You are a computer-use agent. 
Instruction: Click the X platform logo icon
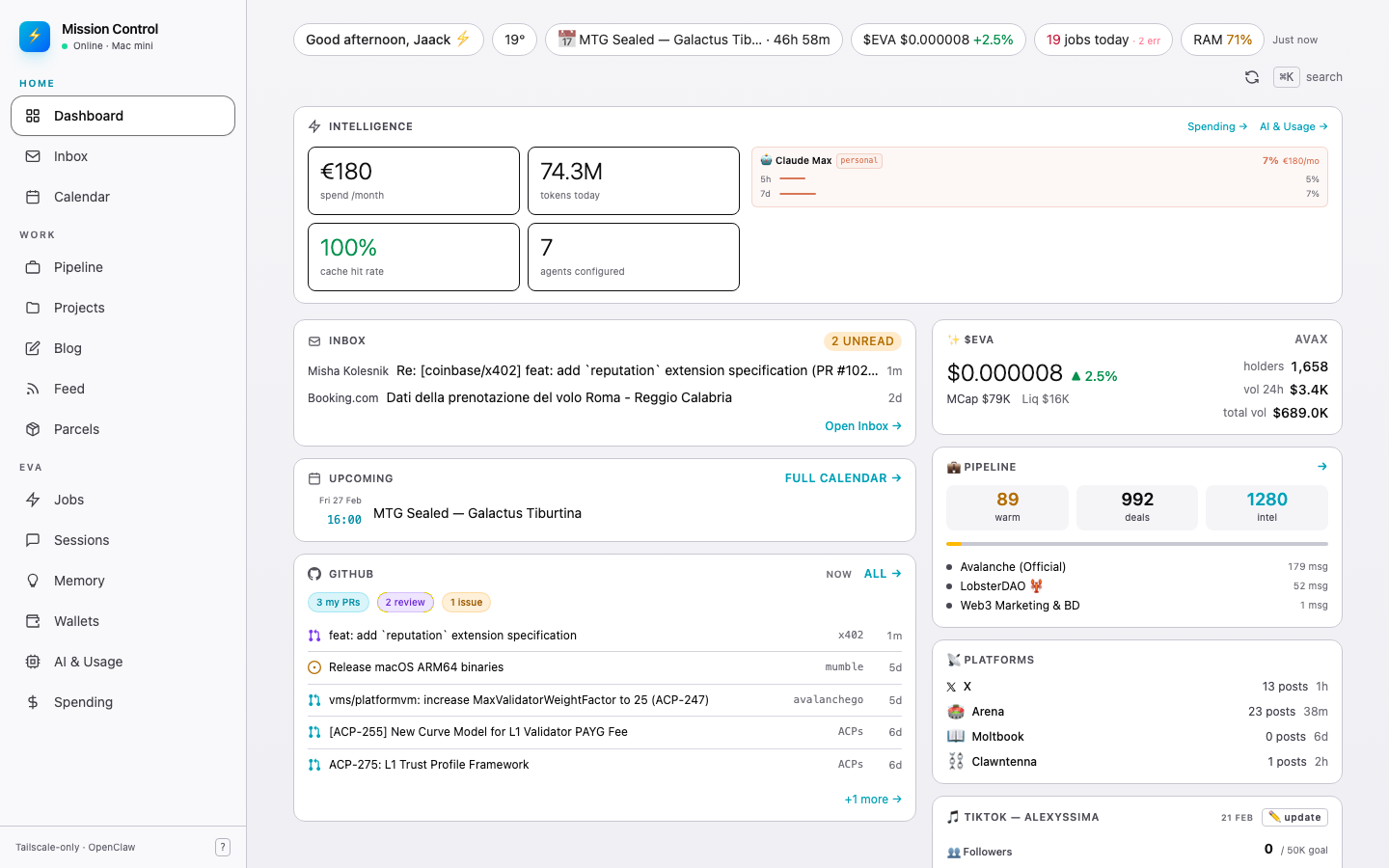[952, 687]
